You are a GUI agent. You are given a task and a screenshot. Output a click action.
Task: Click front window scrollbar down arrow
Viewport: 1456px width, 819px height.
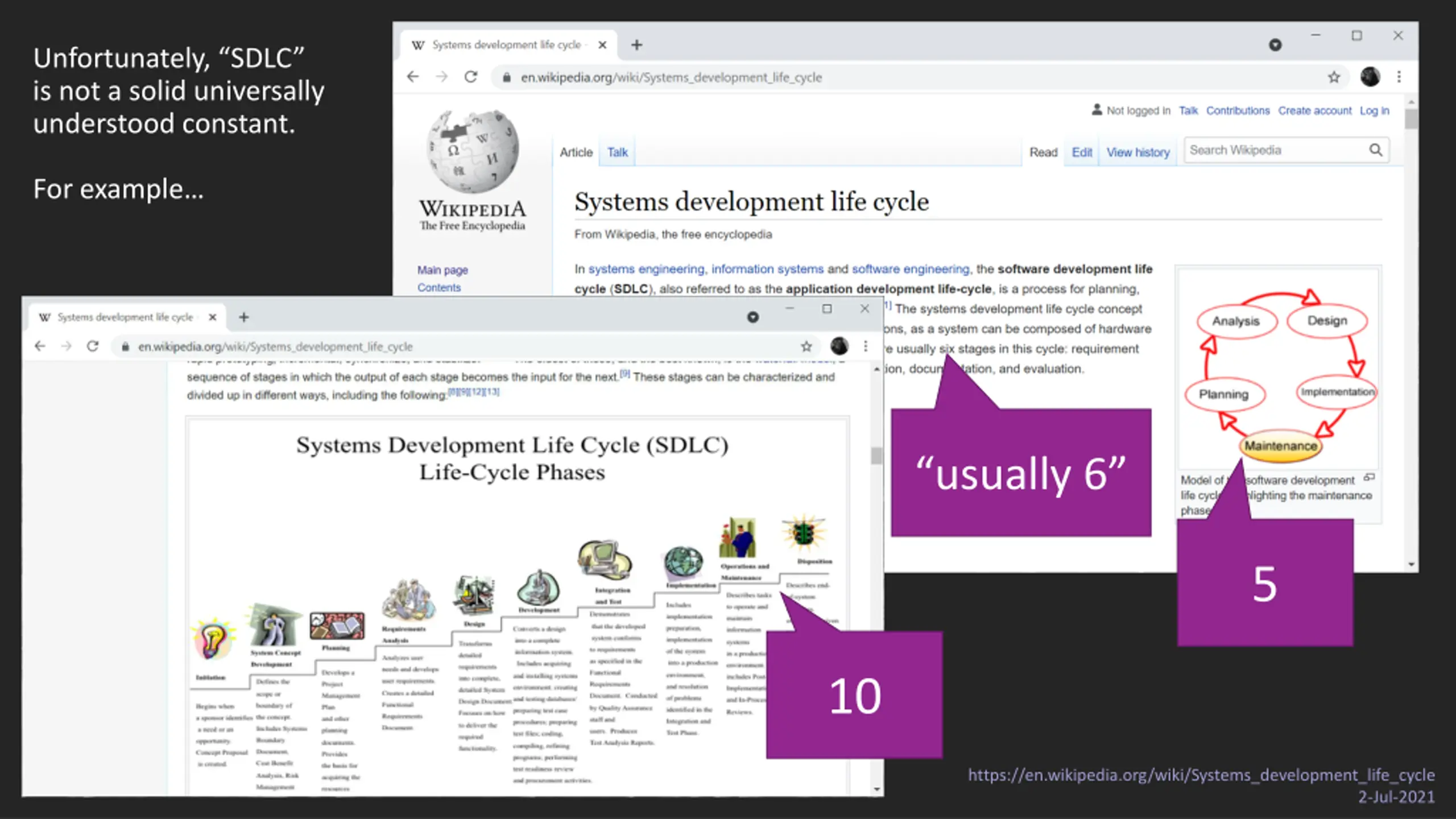876,788
